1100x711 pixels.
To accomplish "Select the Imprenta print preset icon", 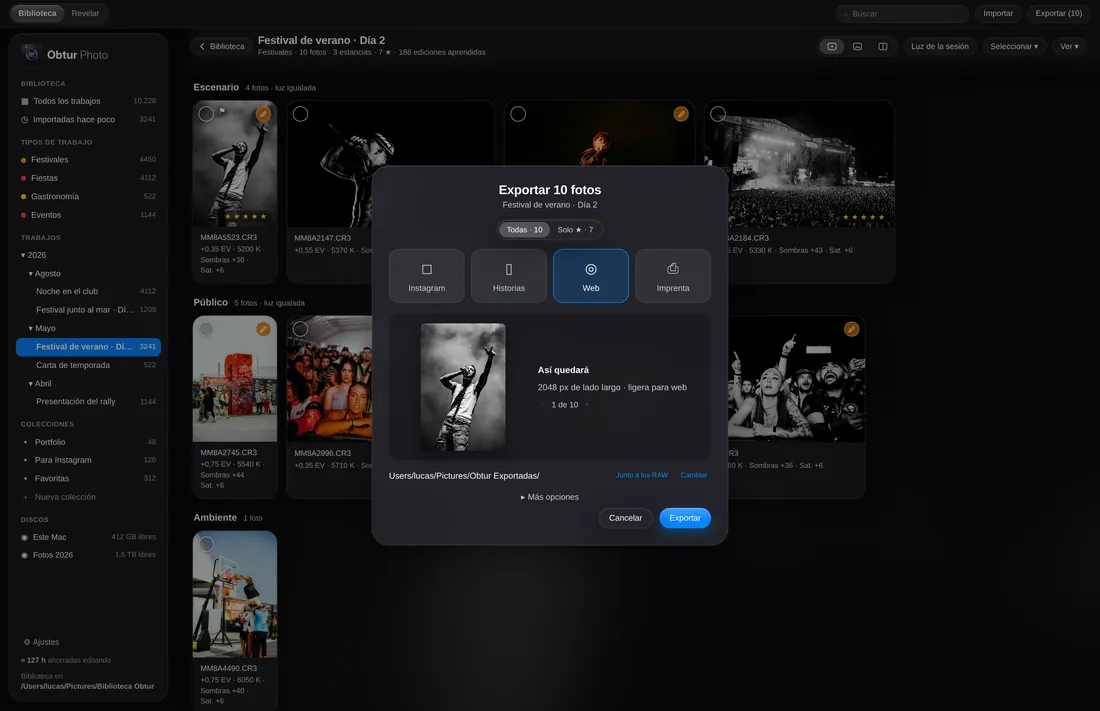I will point(673,269).
